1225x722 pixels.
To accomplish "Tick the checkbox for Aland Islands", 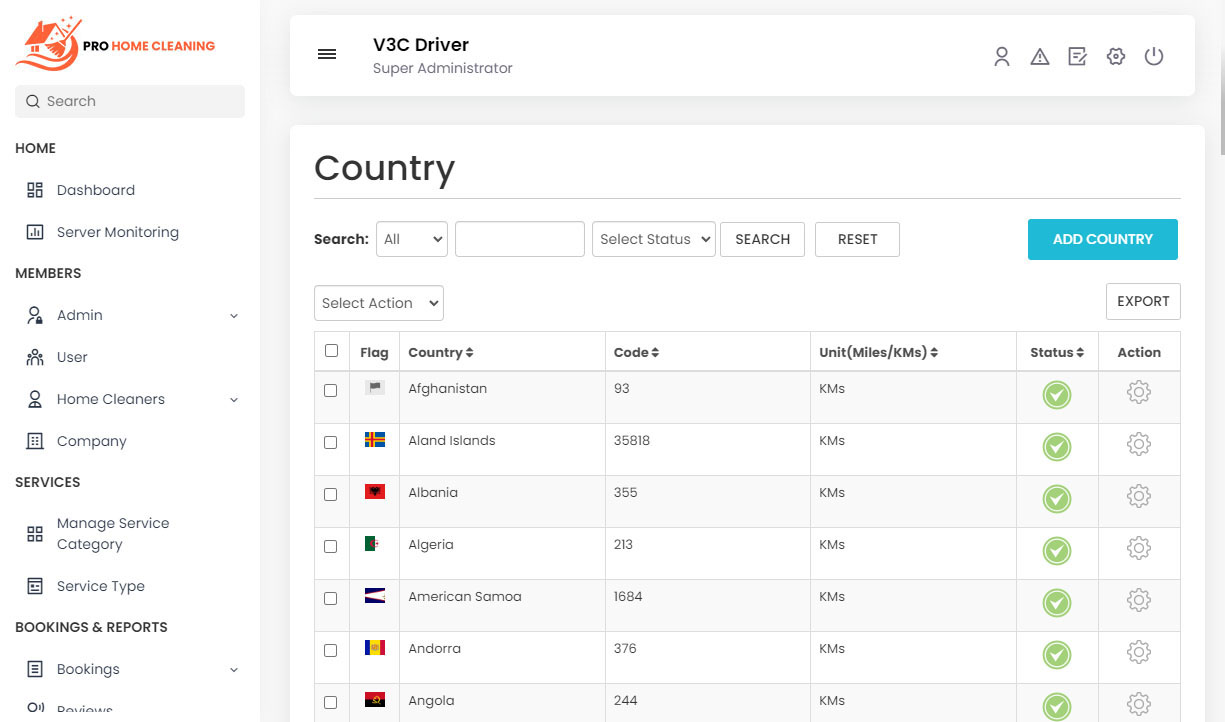I will [x=331, y=442].
